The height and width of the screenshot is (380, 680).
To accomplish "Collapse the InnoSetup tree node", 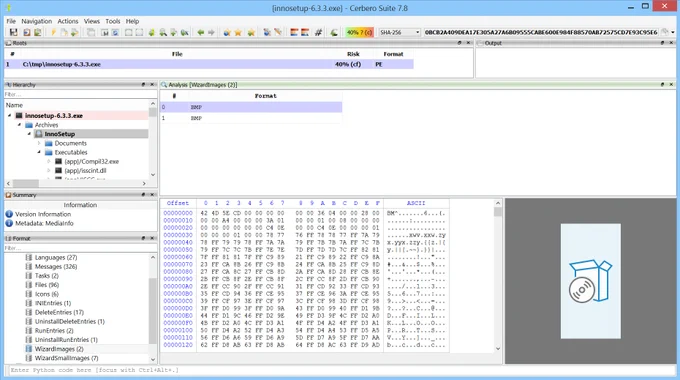I will click(29, 134).
